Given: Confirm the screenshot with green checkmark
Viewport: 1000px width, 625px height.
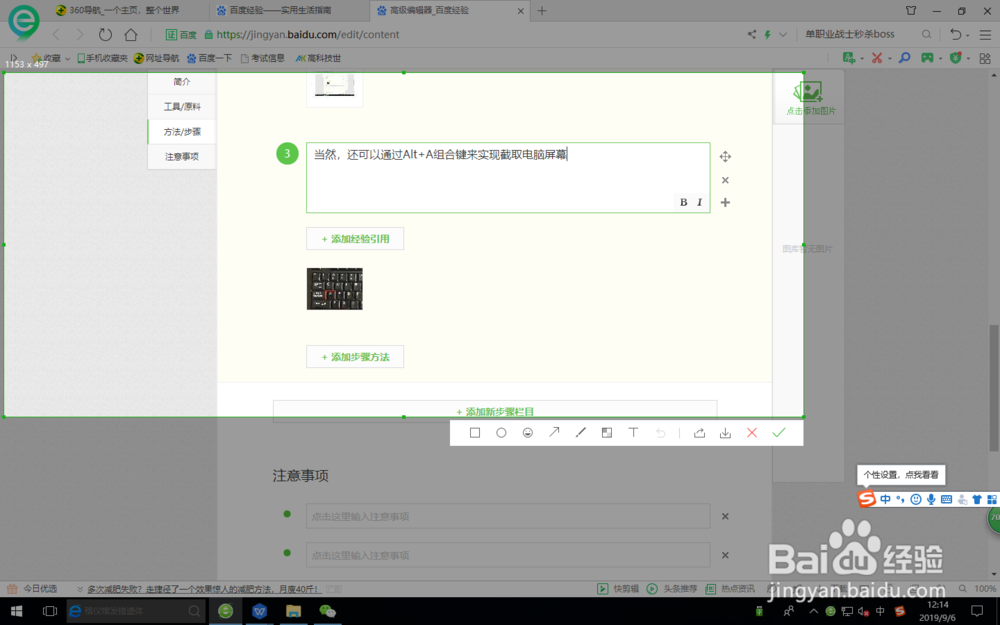Looking at the screenshot, I should tap(779, 432).
